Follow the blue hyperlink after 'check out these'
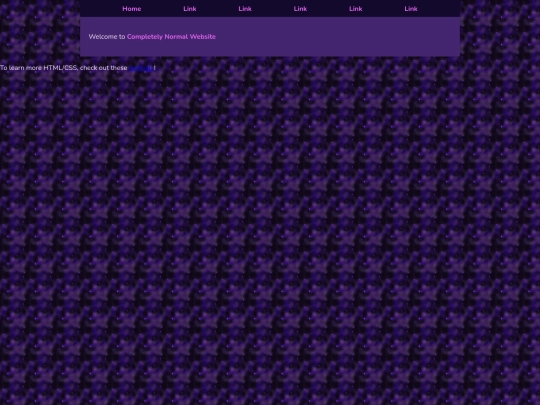The width and height of the screenshot is (540, 405). coord(141,68)
